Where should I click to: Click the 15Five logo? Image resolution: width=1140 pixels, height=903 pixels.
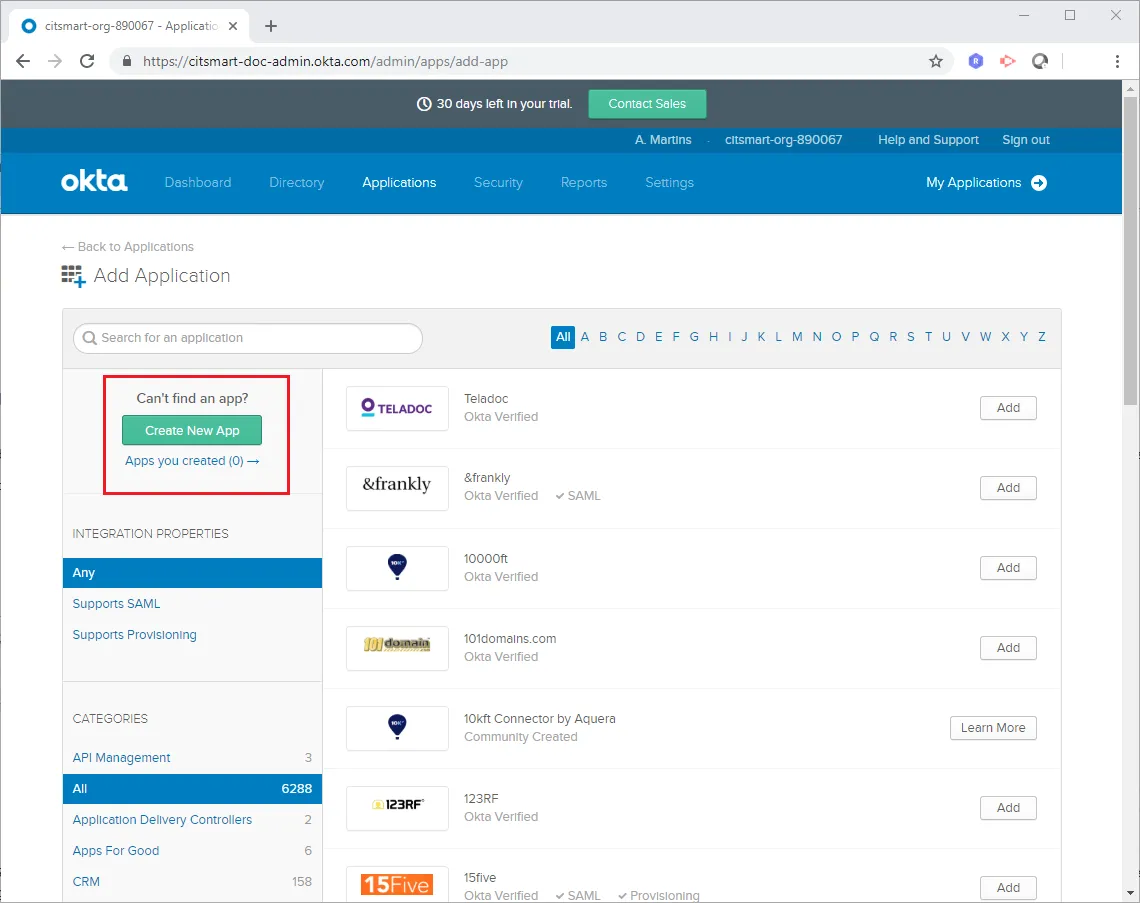(397, 884)
